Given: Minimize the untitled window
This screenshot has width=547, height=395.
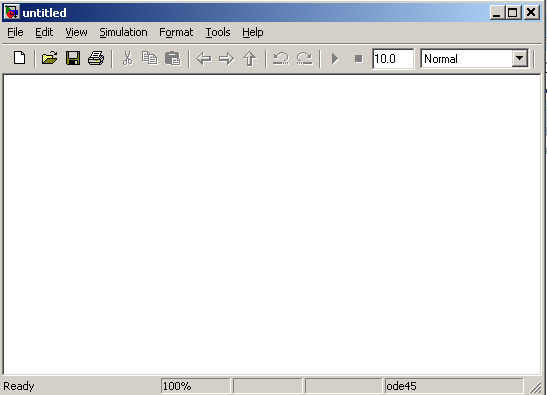Looking at the screenshot, I should pyautogui.click(x=497, y=13).
